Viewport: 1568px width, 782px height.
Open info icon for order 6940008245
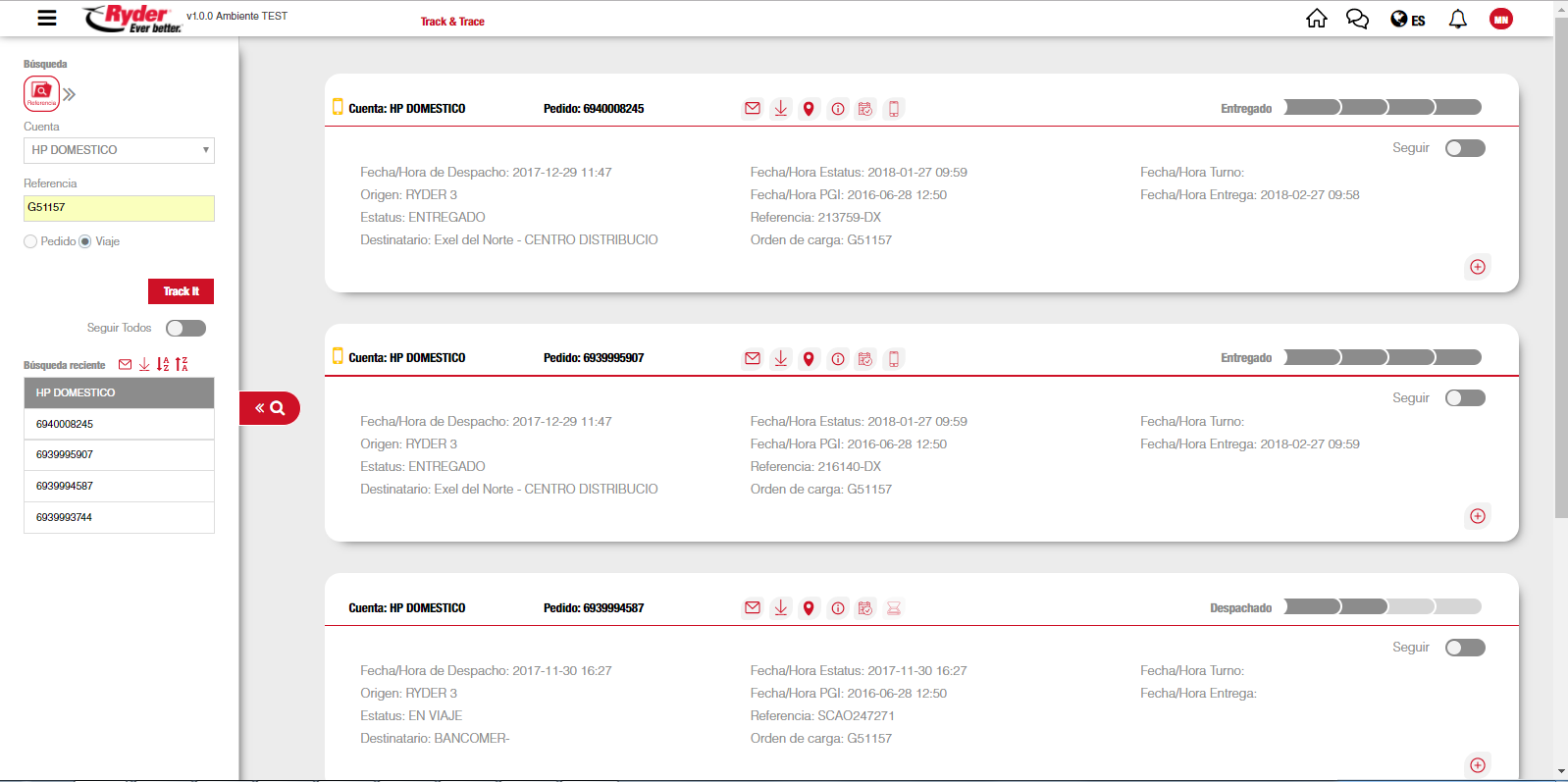837,109
